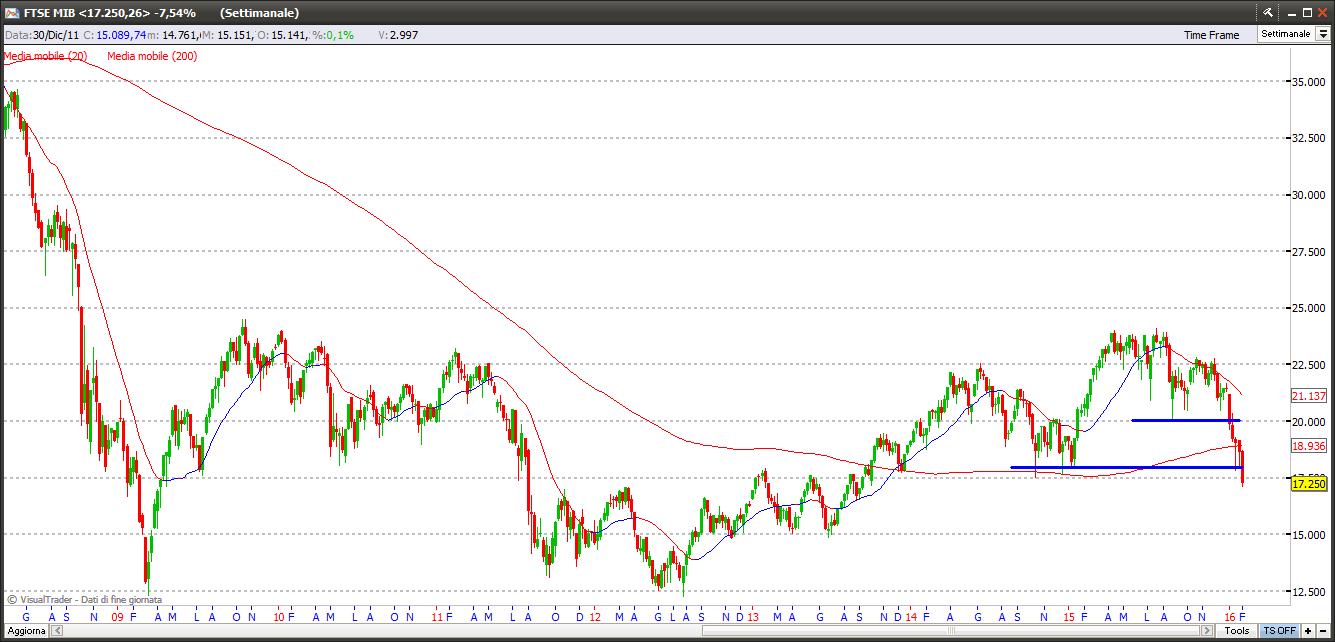Zoom out using the - icon next to TS OFF

coord(1324,630)
